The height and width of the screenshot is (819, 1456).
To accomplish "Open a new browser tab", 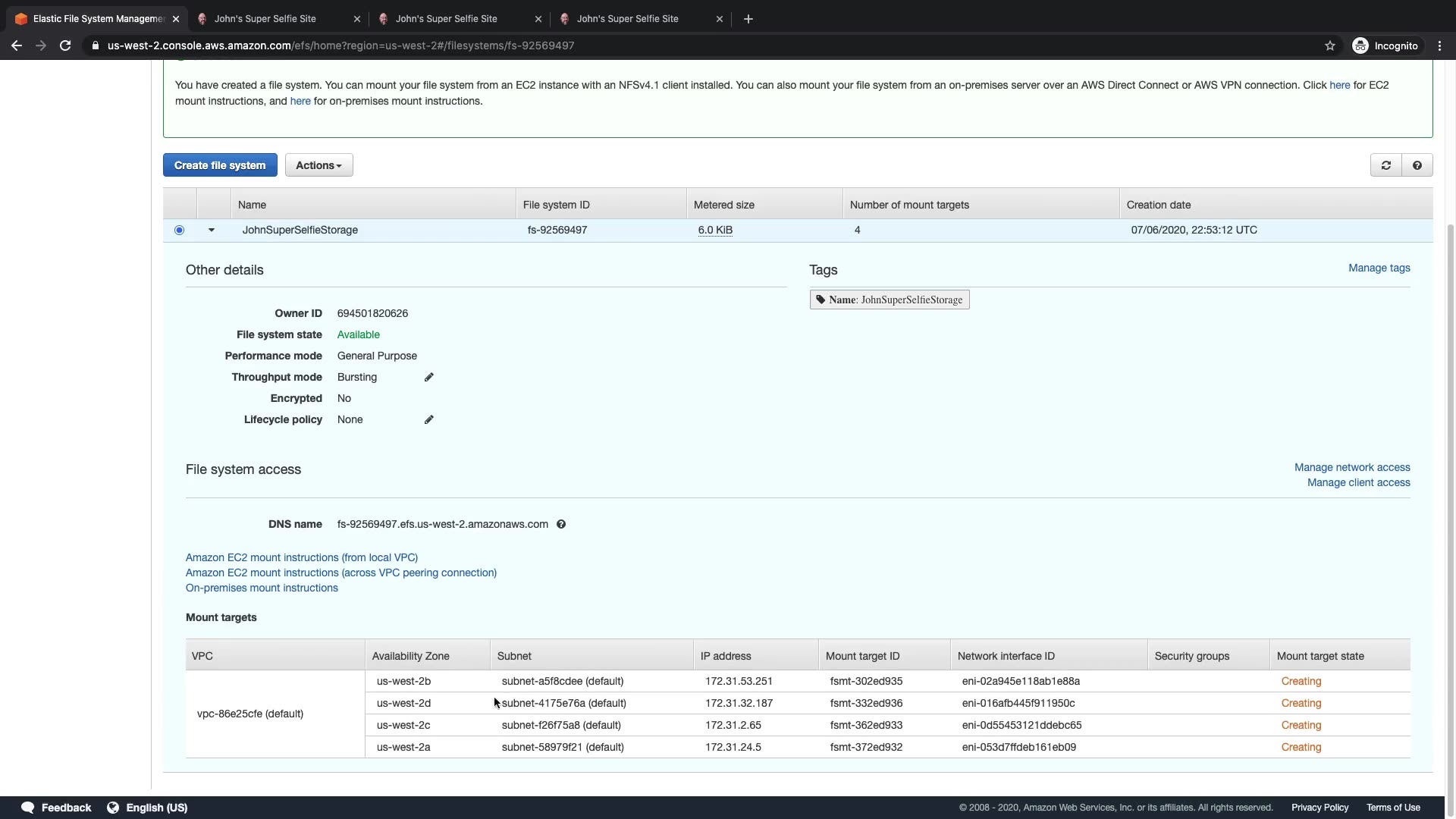I will [x=748, y=19].
